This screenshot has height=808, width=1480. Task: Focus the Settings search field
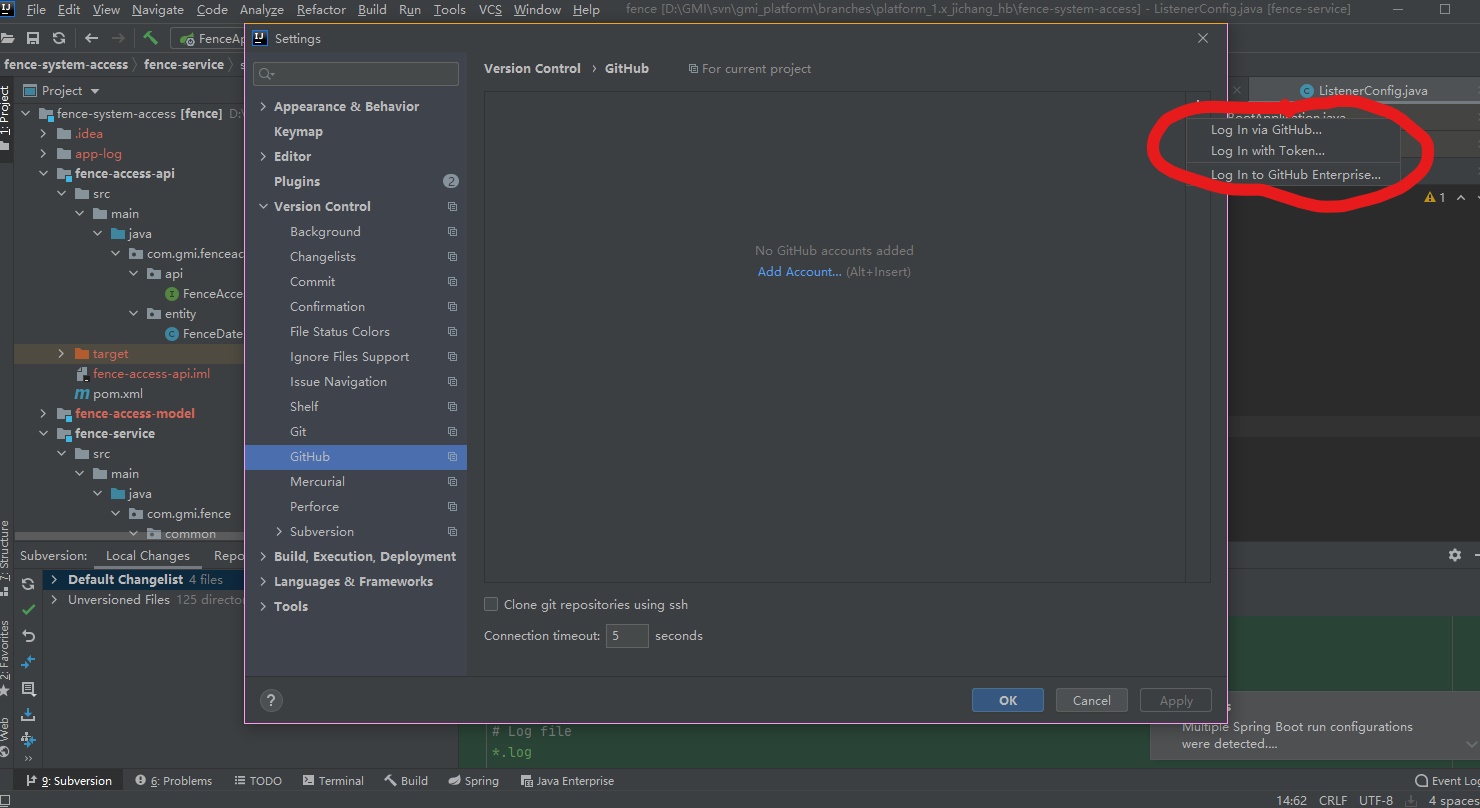(356, 73)
